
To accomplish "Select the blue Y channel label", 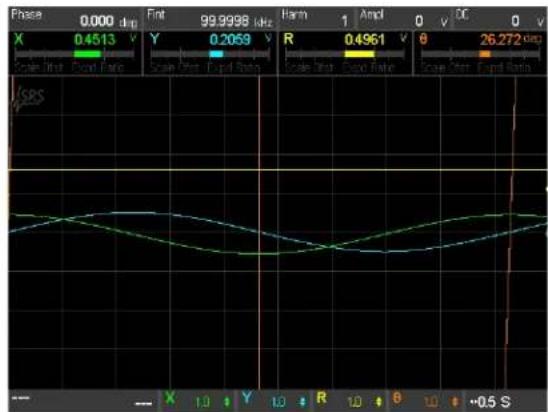I will (x=155, y=39).
